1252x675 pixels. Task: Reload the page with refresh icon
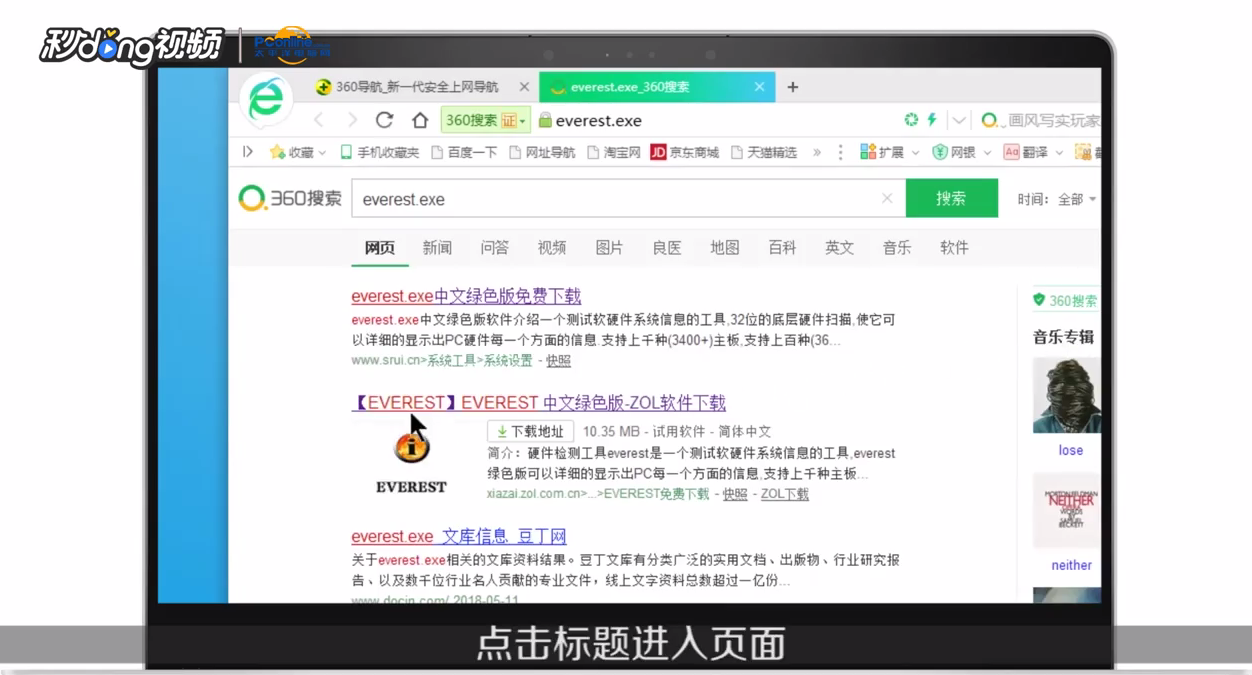coord(384,120)
